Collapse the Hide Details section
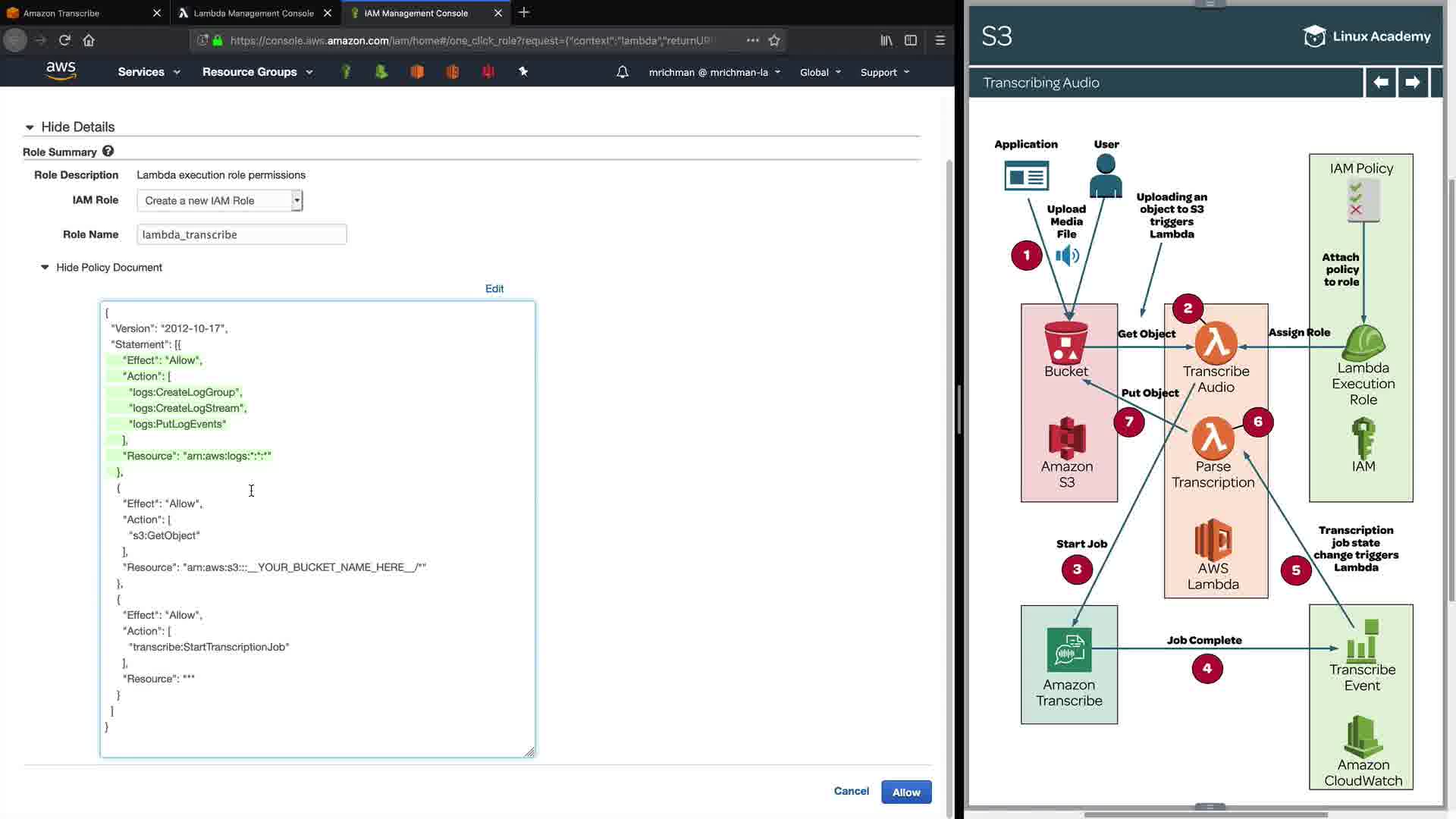 click(x=30, y=127)
